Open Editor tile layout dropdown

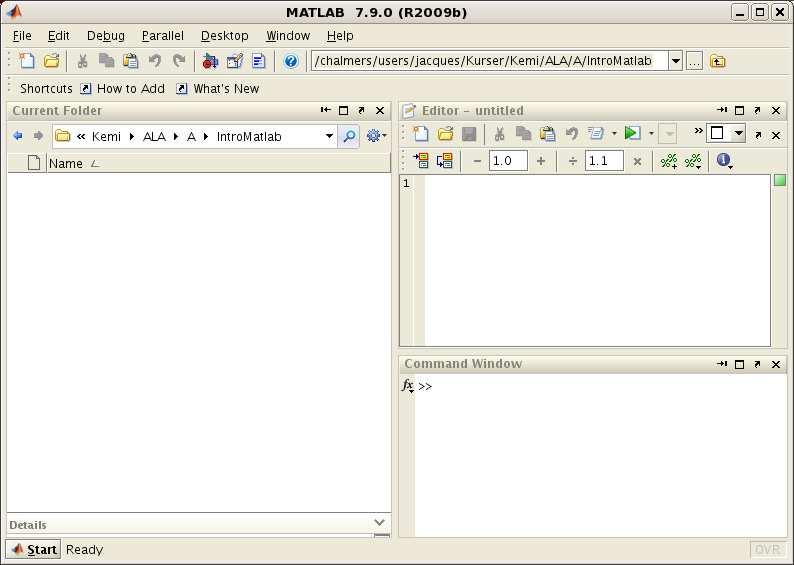point(739,134)
